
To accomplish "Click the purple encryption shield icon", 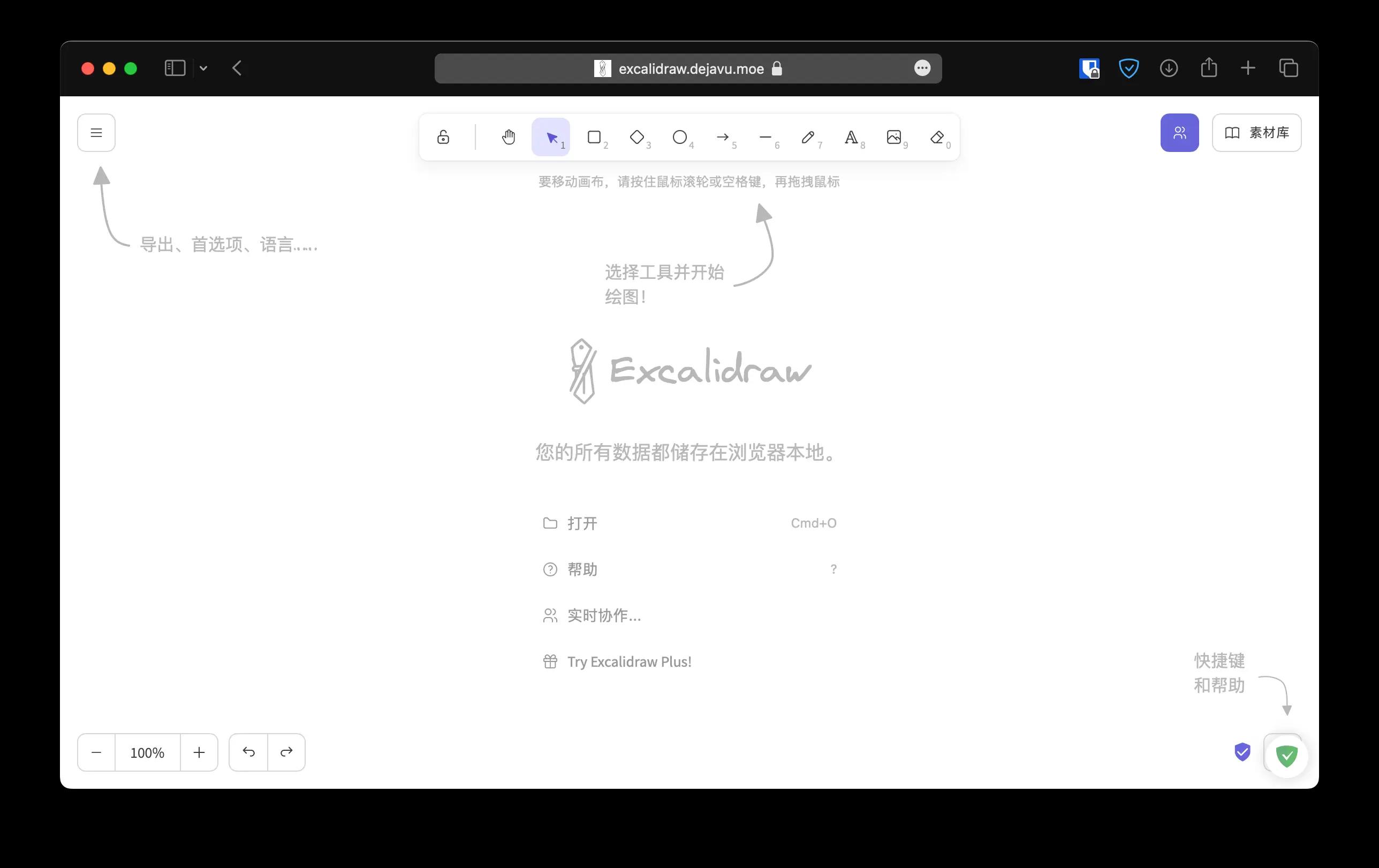I will pyautogui.click(x=1242, y=752).
